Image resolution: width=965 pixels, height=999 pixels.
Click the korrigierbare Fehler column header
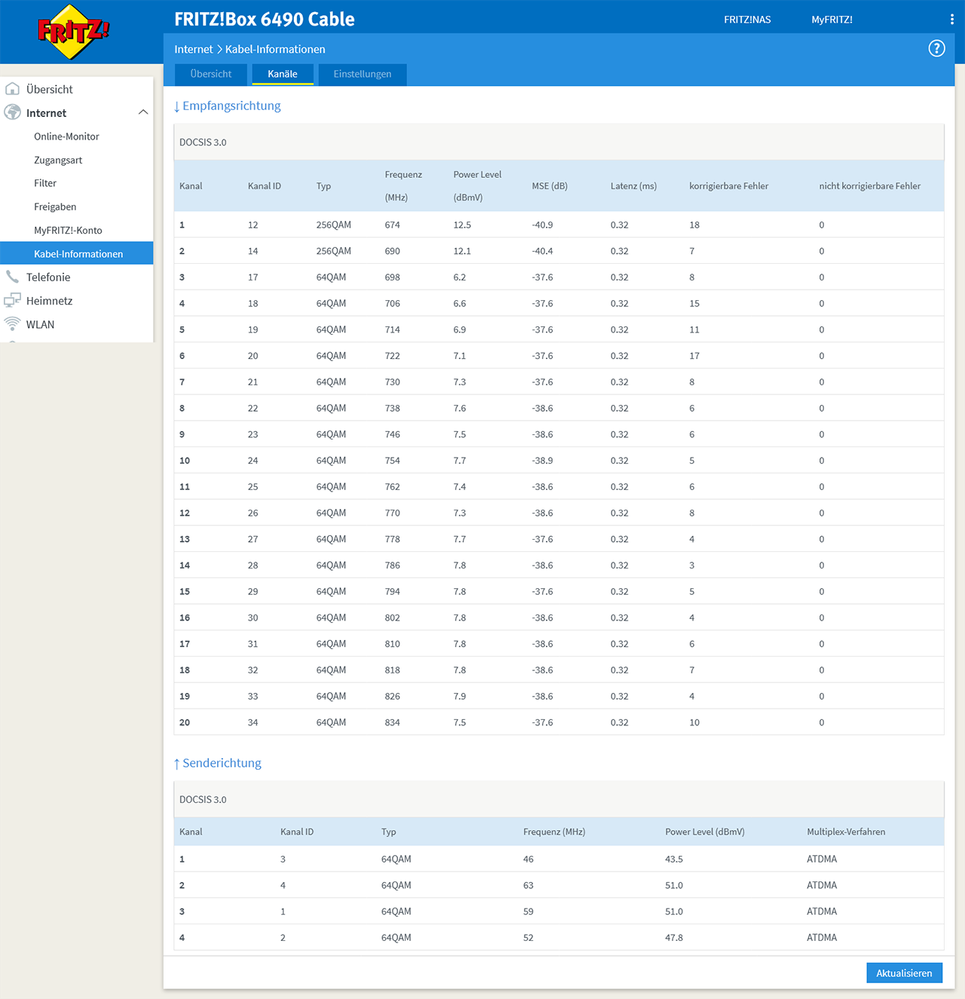[729, 186]
